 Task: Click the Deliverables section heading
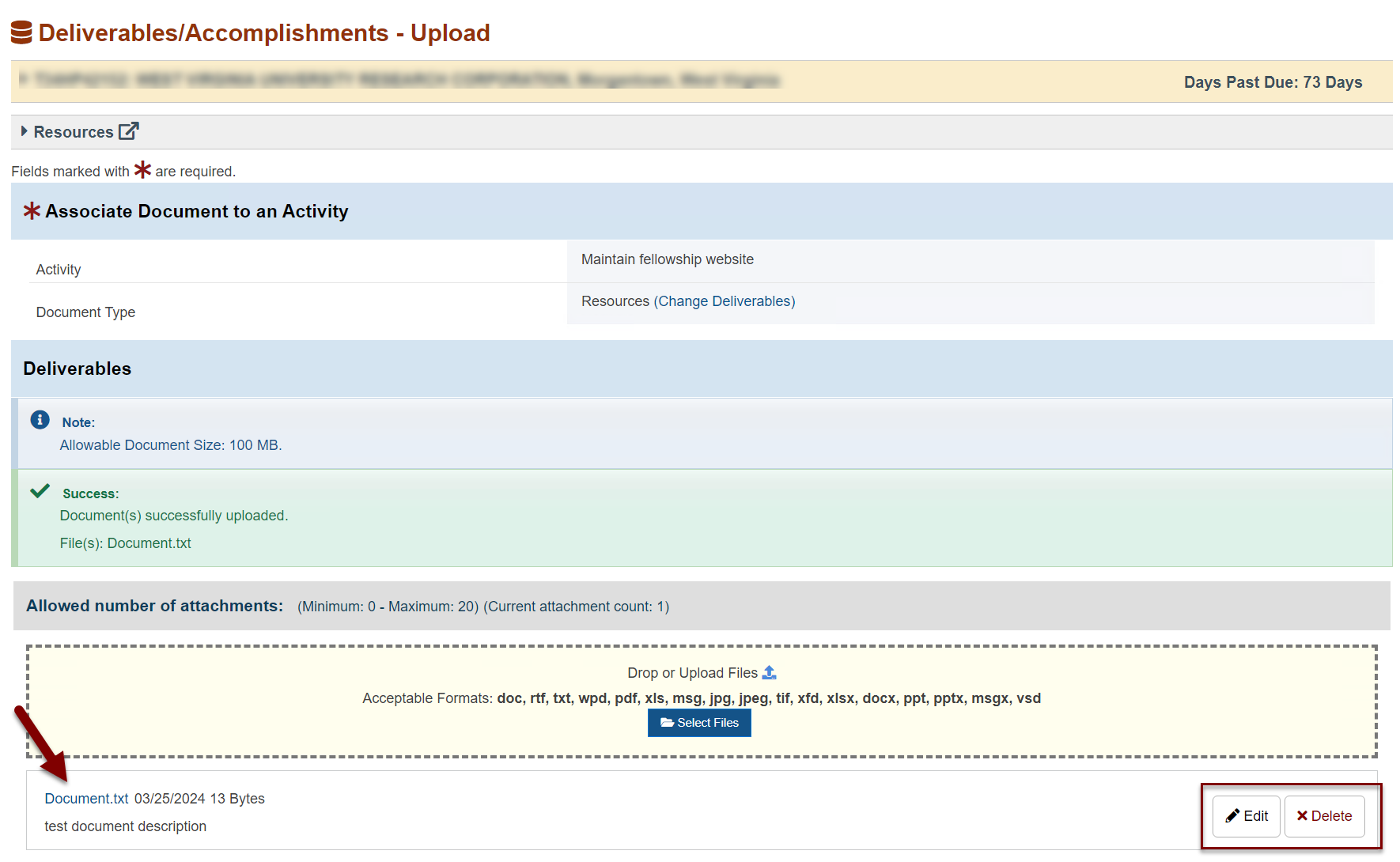pyautogui.click(x=77, y=369)
